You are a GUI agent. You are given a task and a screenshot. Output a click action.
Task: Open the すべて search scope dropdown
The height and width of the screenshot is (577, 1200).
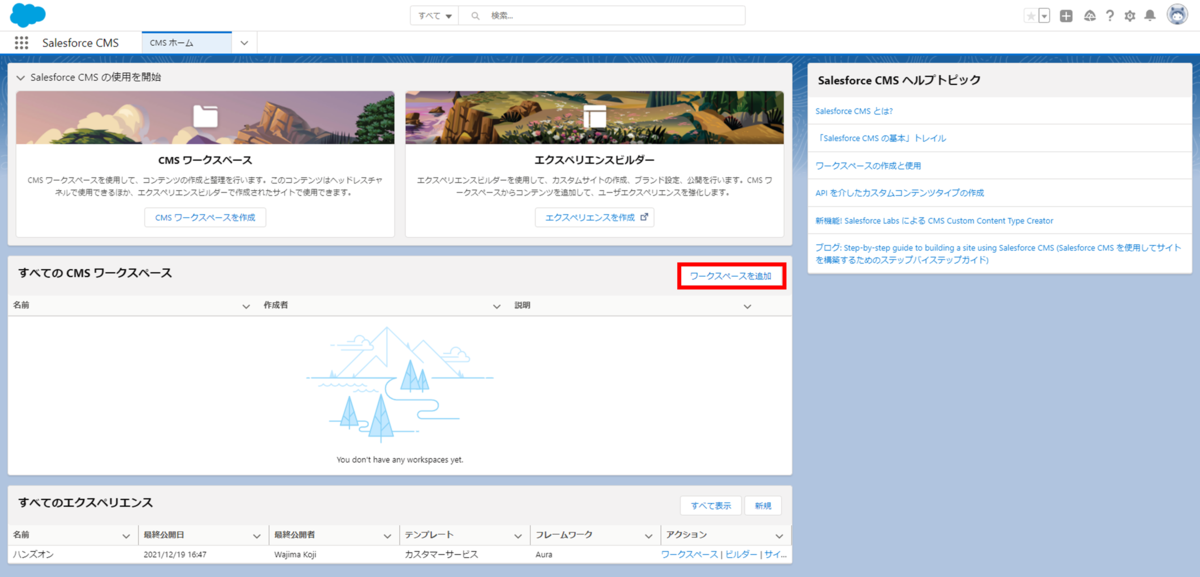click(435, 16)
